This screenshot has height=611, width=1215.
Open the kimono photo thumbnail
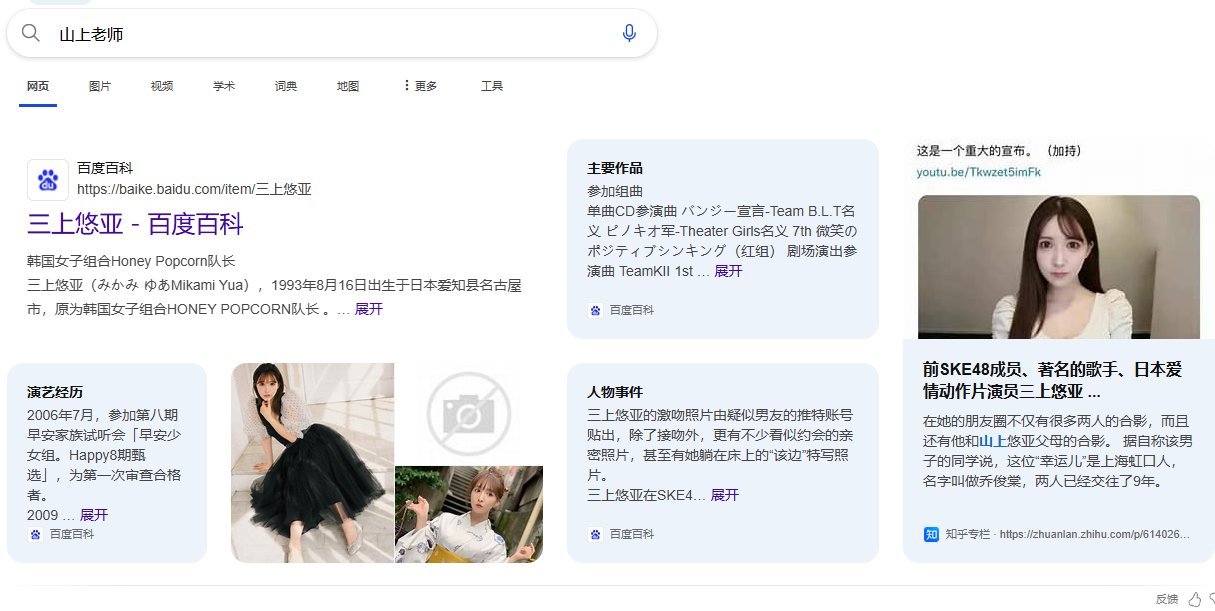pyautogui.click(x=469, y=514)
